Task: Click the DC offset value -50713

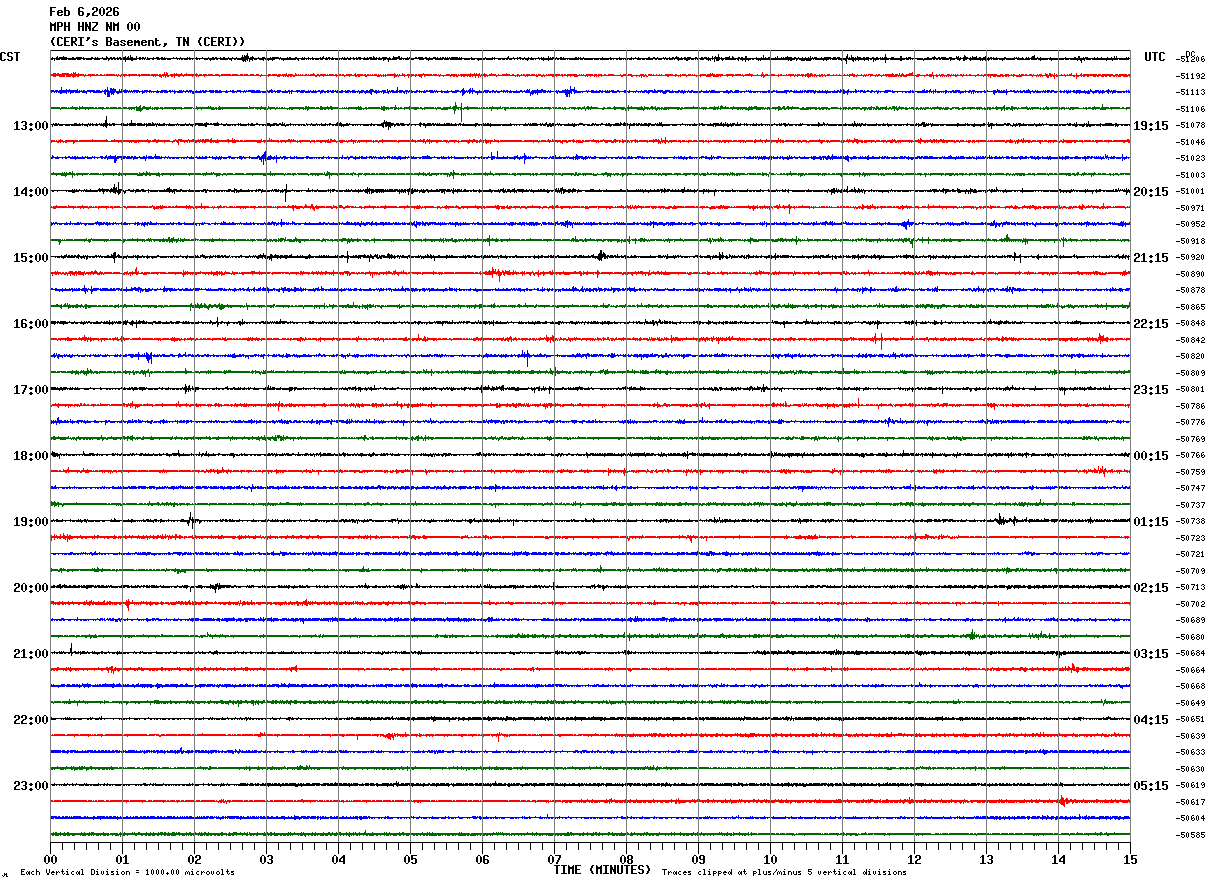Action: [1191, 588]
